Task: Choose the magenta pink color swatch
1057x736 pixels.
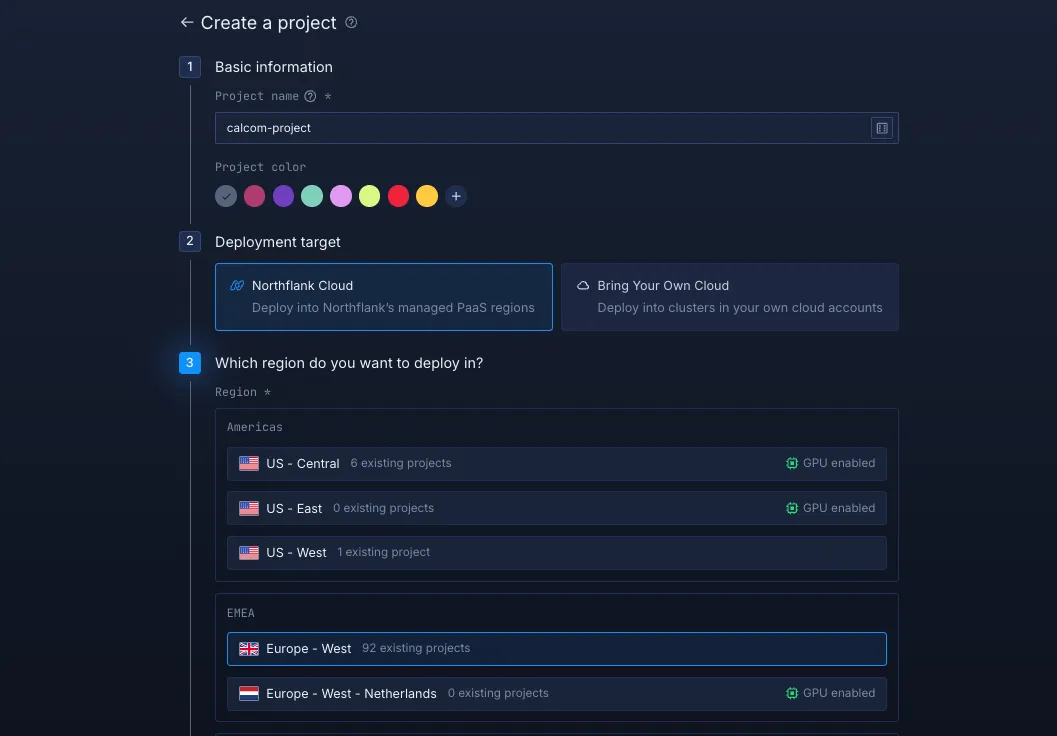Action: 254,196
